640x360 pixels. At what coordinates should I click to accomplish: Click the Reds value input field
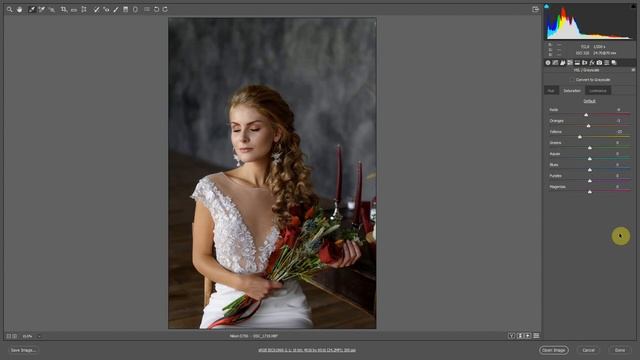pyautogui.click(x=619, y=110)
